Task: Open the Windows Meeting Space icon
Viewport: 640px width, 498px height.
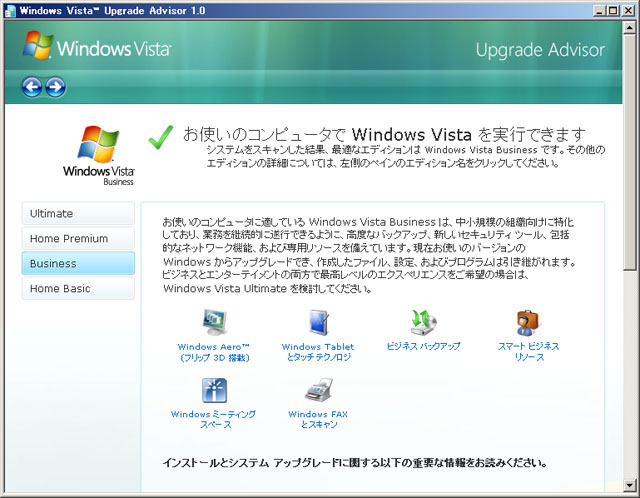Action: tap(214, 390)
